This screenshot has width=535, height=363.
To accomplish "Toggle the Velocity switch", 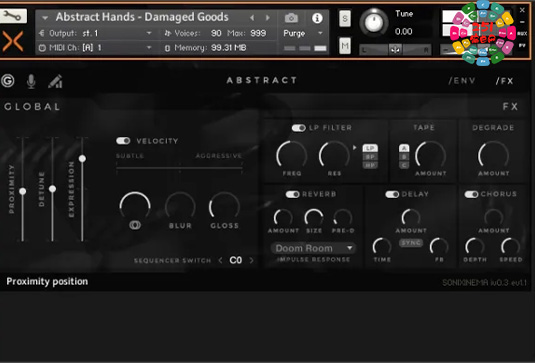I will point(123,141).
